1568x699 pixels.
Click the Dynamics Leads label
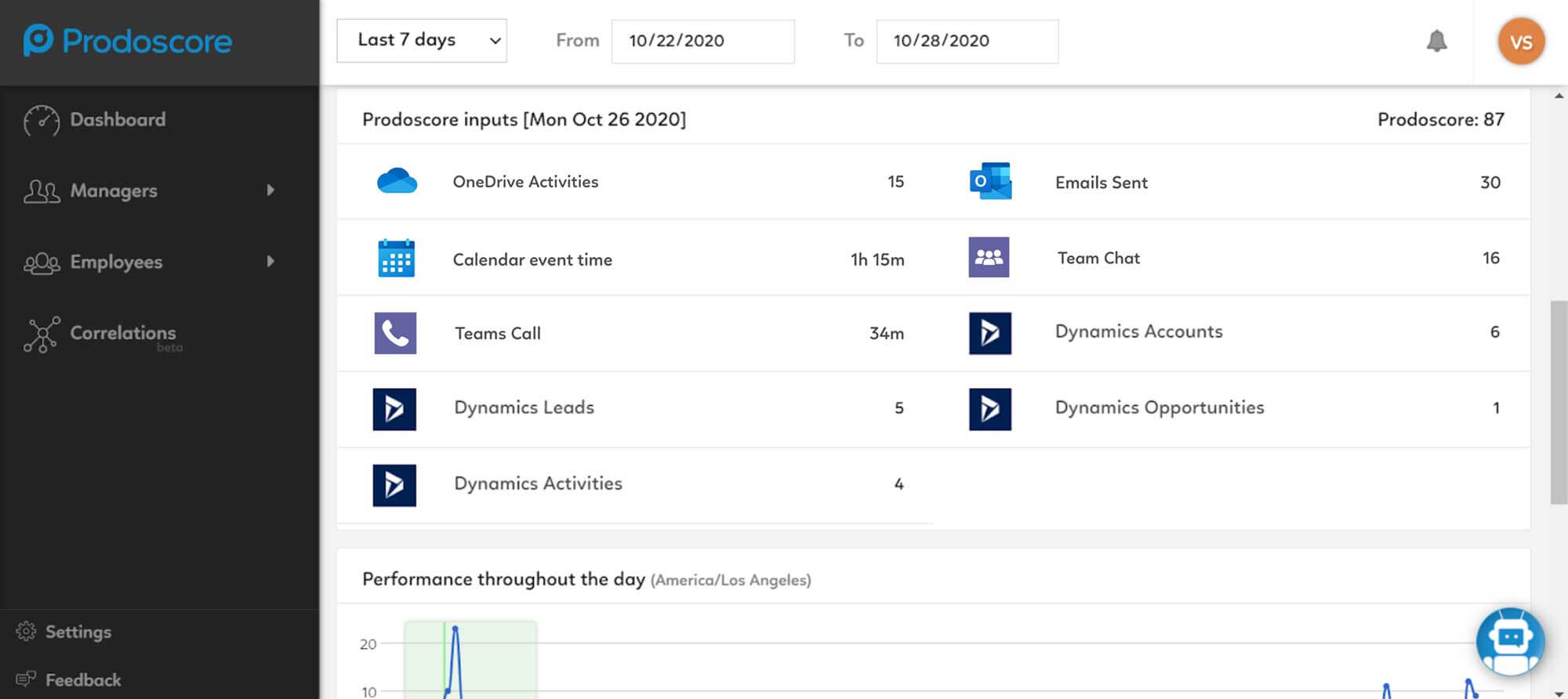[x=524, y=407]
